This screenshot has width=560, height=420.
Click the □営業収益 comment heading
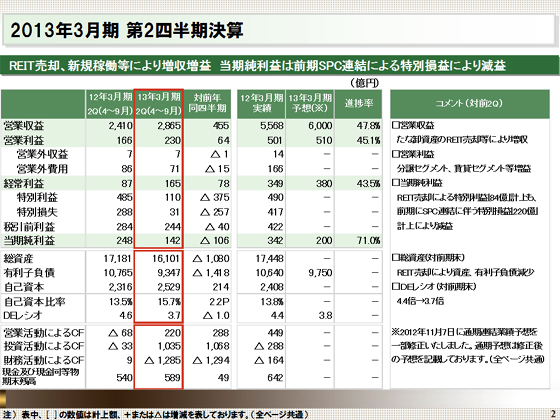click(x=413, y=125)
